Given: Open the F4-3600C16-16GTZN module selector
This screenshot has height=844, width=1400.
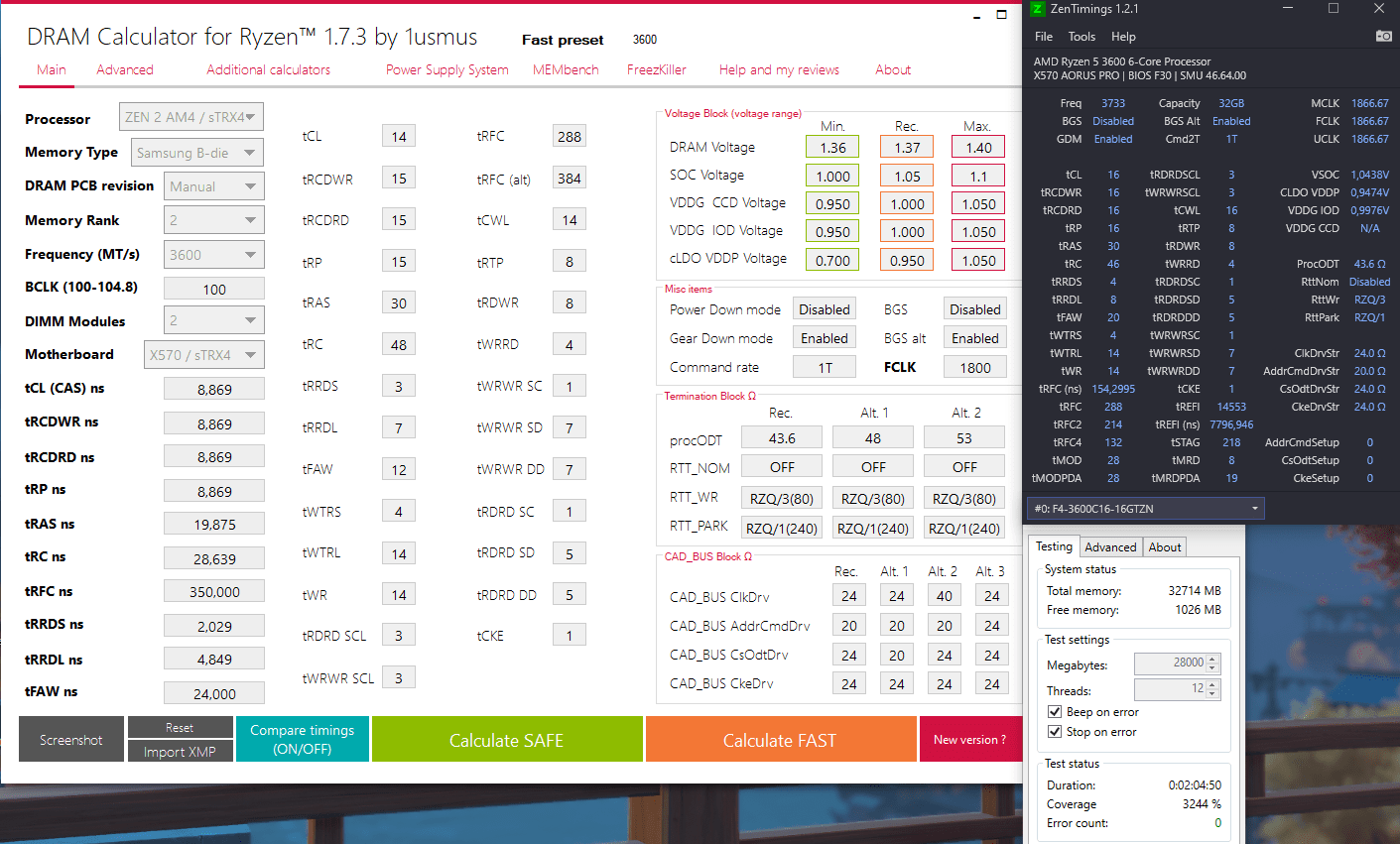Looking at the screenshot, I should coord(1145,509).
